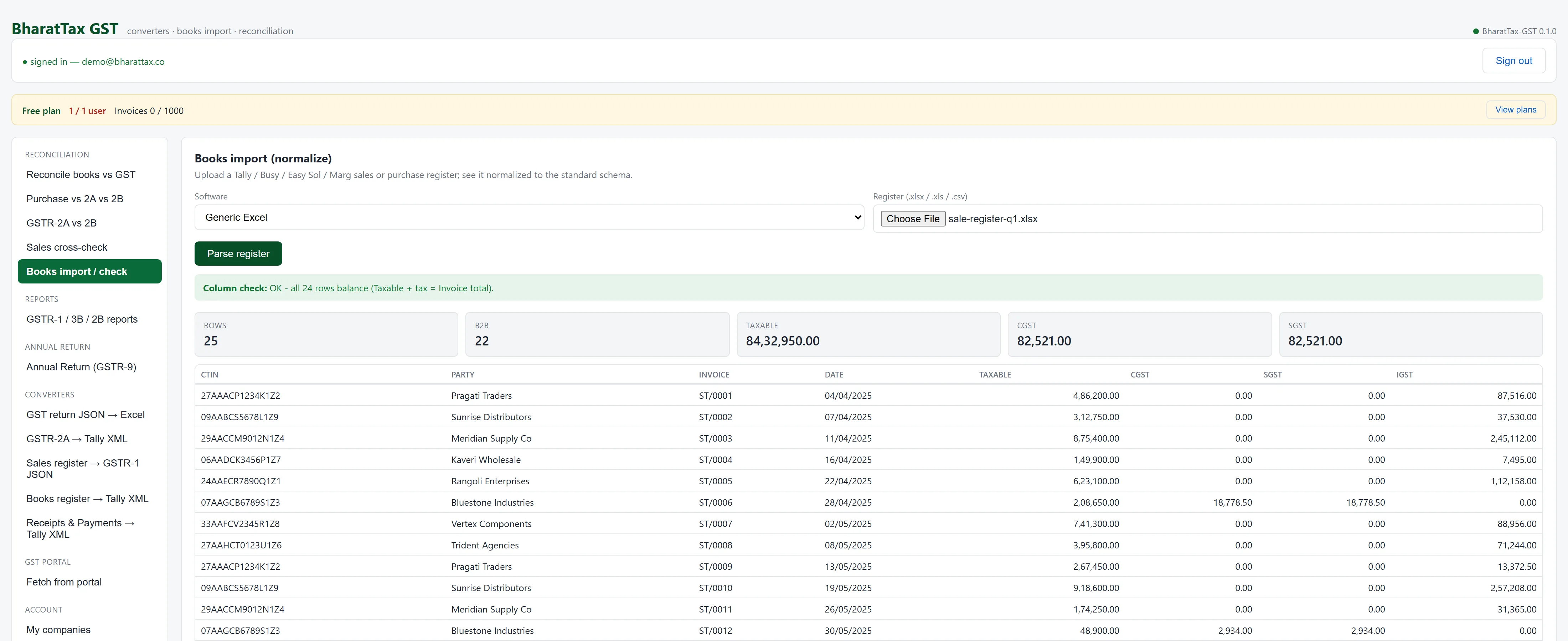Click Vertex Components party cell
The width and height of the screenshot is (1568, 641).
pos(491,523)
